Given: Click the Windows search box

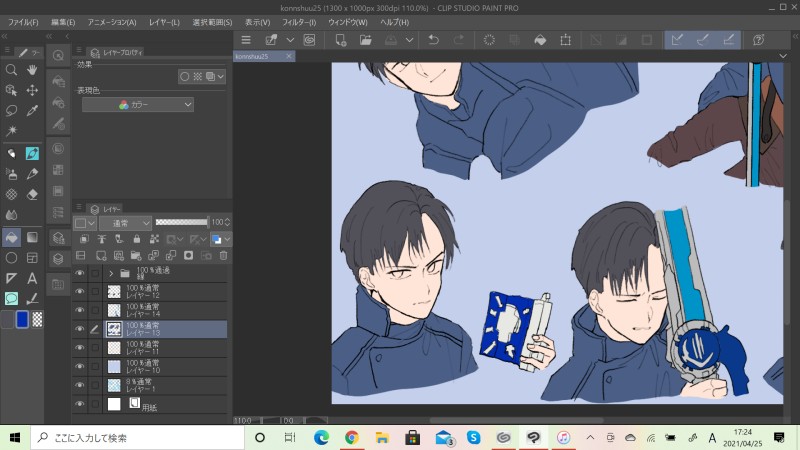Looking at the screenshot, I should pyautogui.click(x=138, y=437).
